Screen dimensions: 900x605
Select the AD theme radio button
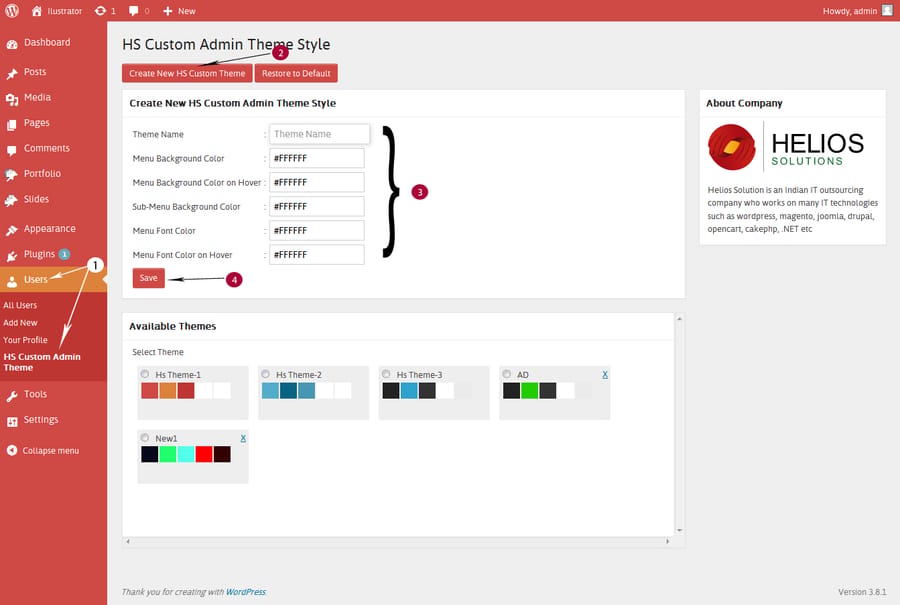click(x=507, y=374)
